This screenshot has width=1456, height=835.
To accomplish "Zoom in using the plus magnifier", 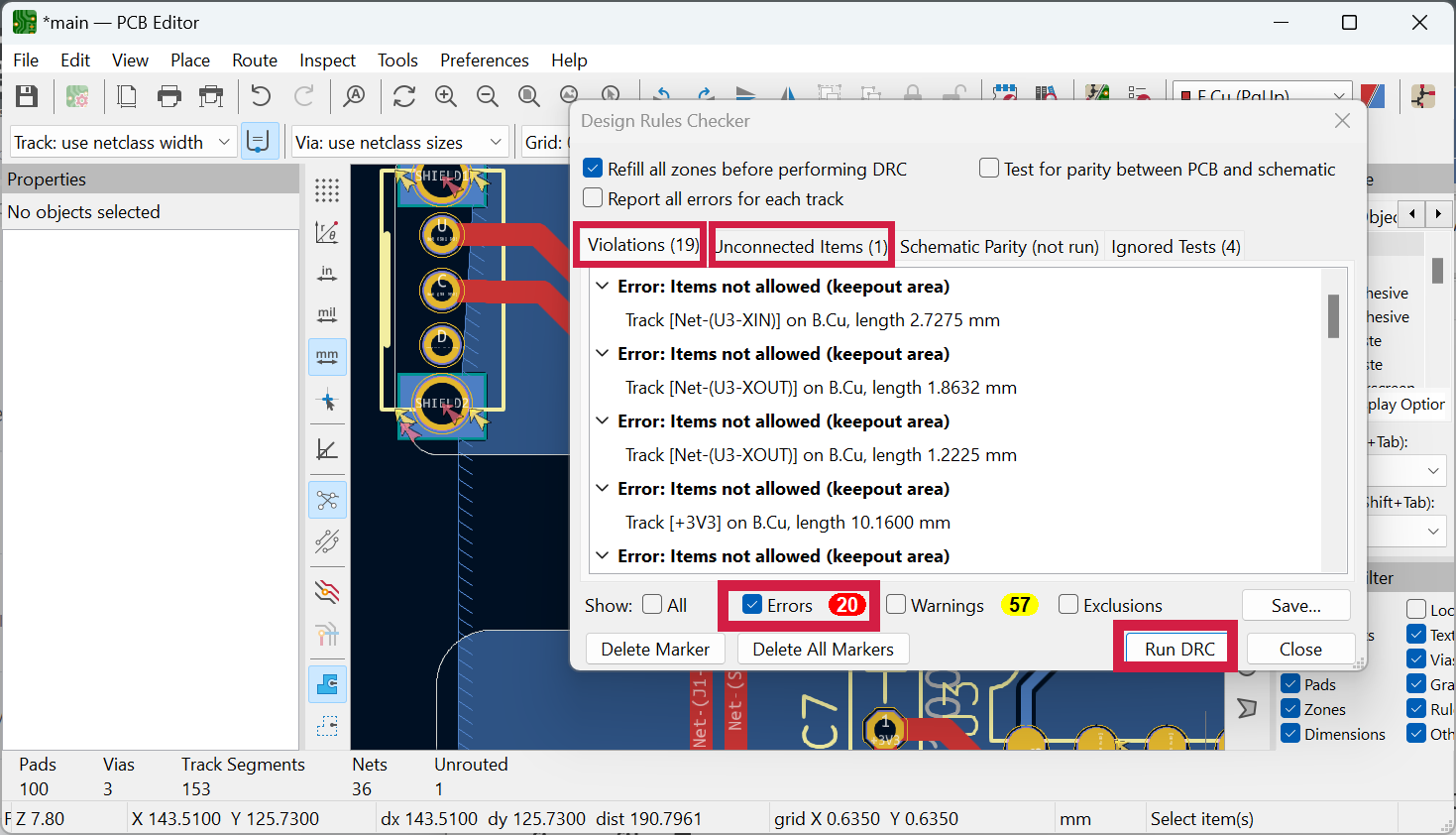I will click(x=446, y=96).
